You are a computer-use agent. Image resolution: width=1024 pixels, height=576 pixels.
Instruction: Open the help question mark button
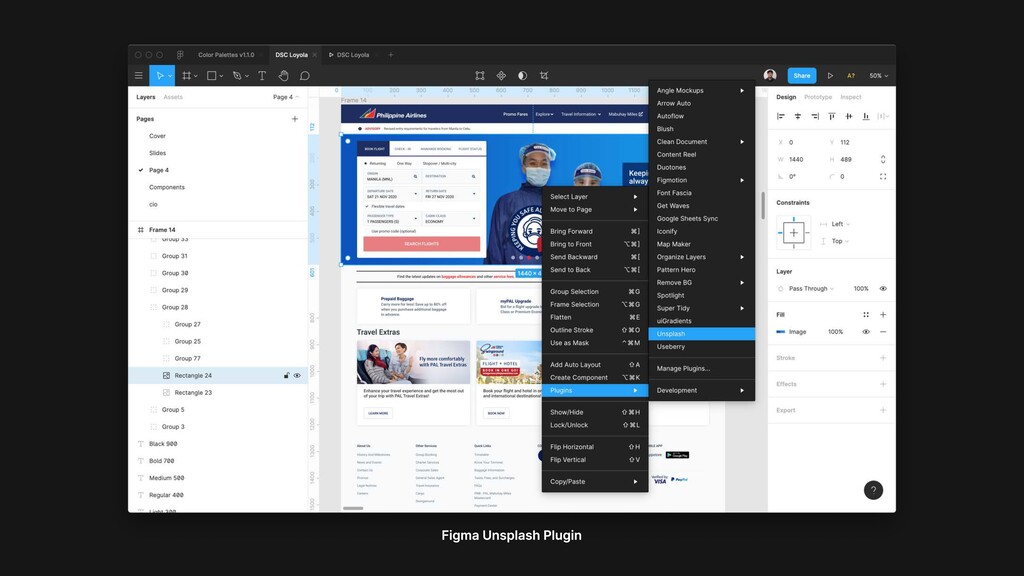tap(873, 490)
